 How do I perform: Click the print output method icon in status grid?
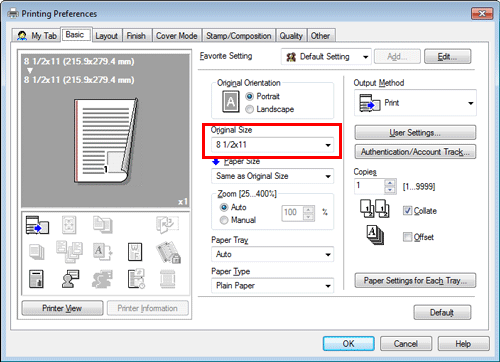[37, 225]
